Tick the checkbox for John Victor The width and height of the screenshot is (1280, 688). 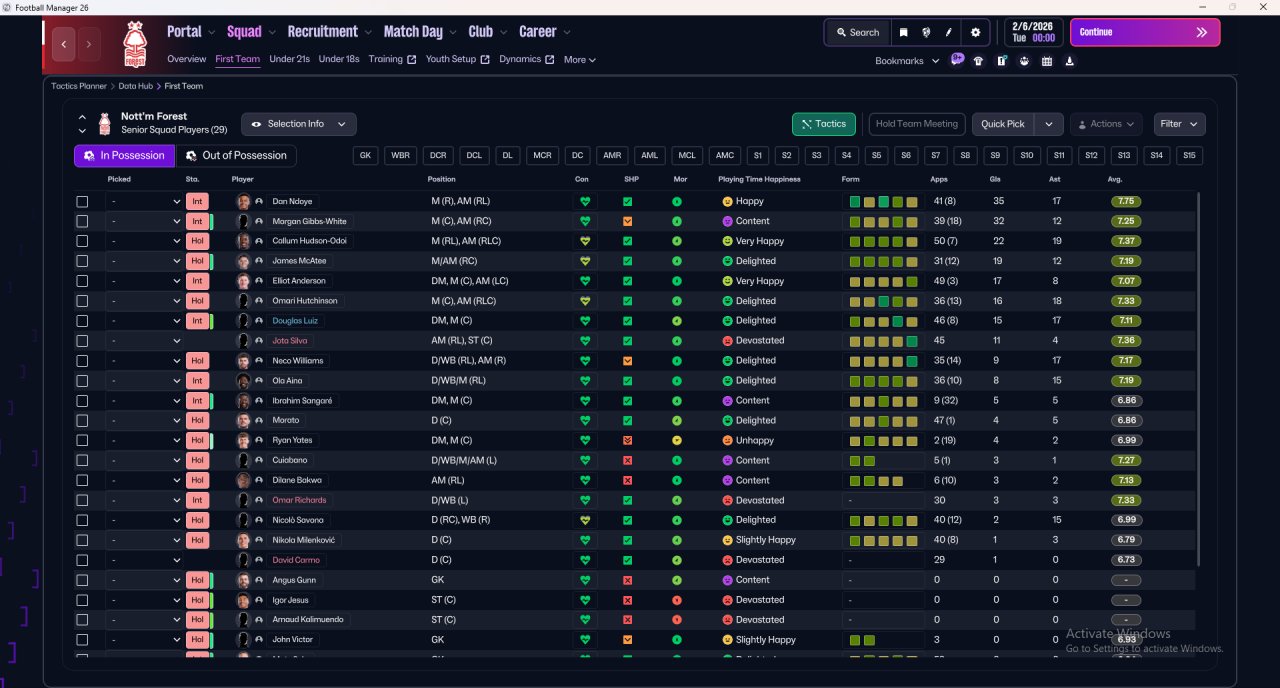82,640
